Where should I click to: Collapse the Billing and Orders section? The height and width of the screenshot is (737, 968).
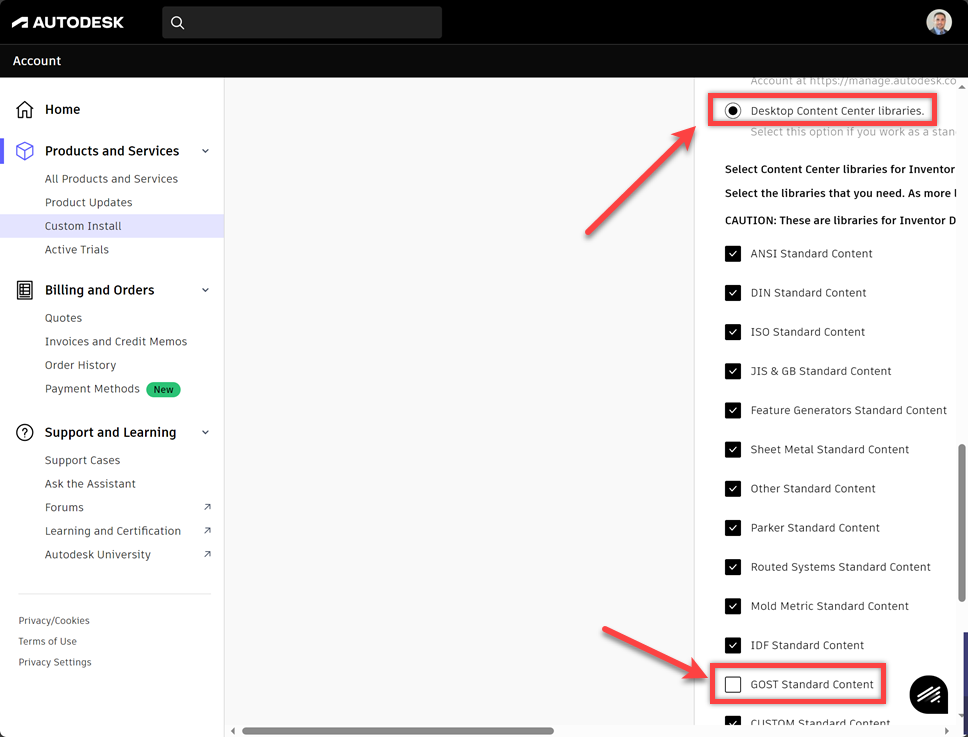(205, 290)
